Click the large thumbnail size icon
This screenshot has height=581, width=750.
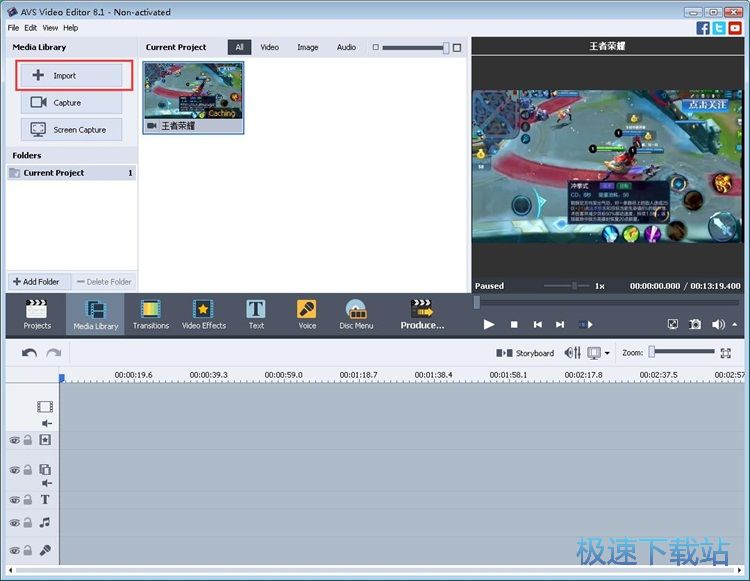457,47
